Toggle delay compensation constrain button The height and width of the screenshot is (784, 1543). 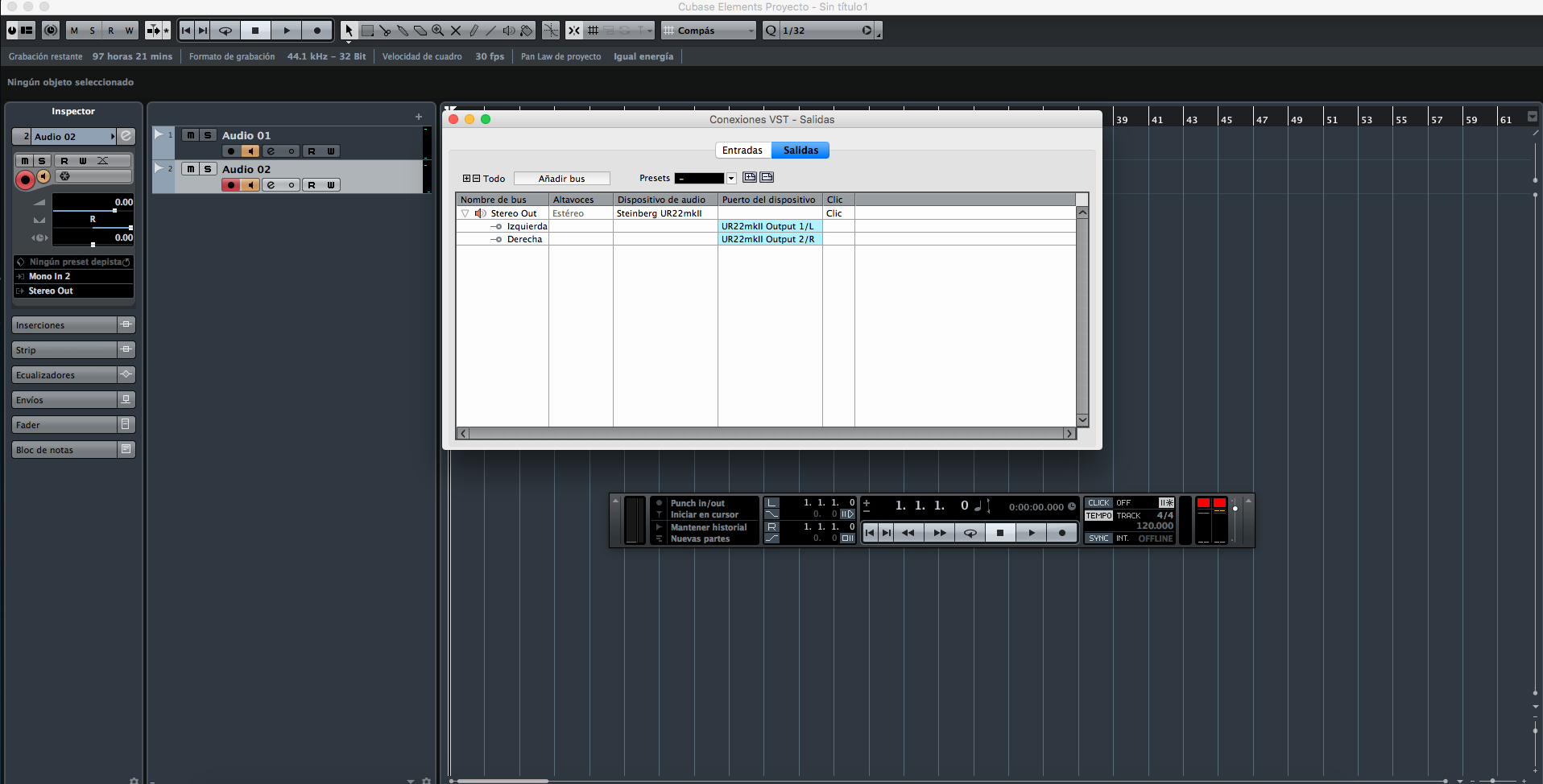(51, 31)
